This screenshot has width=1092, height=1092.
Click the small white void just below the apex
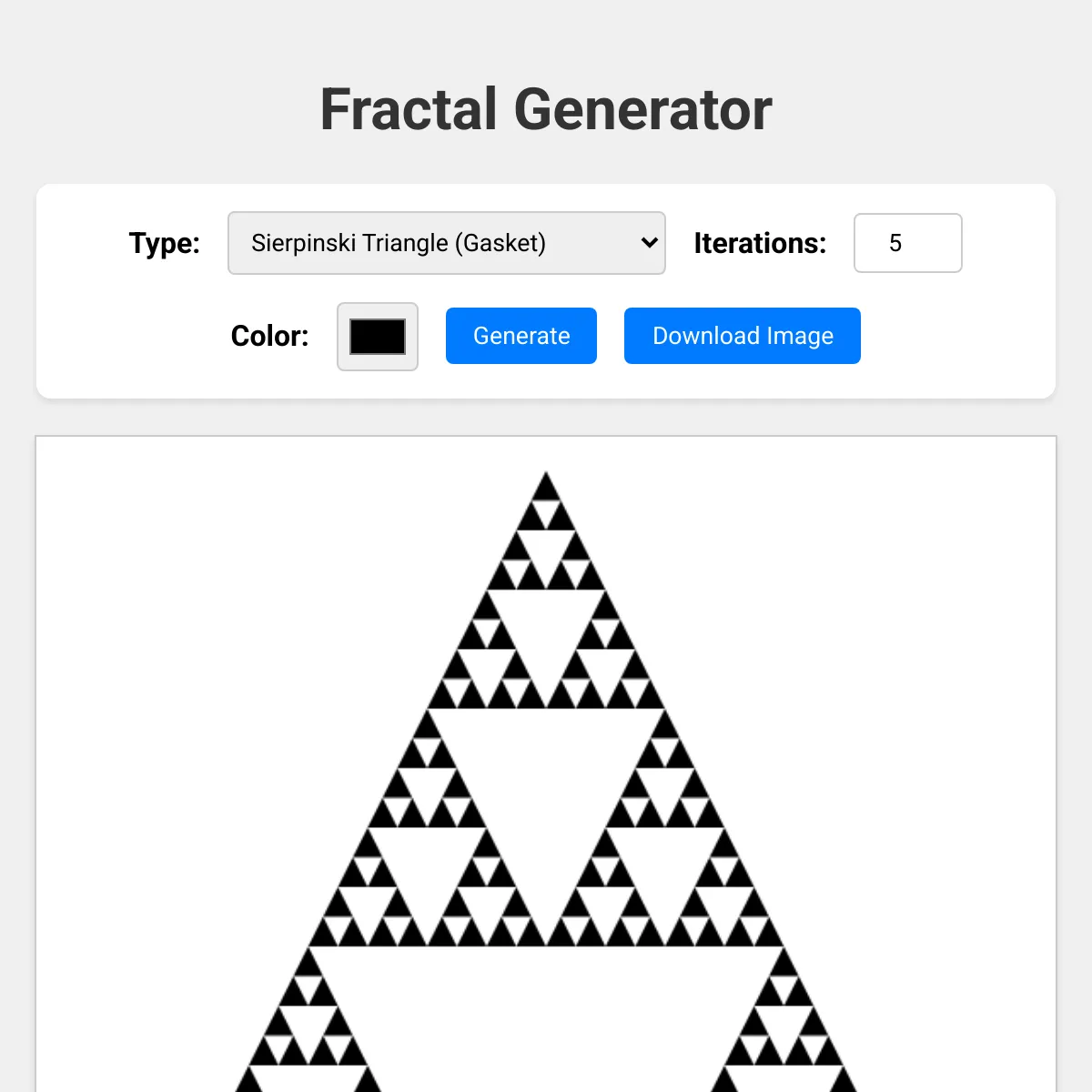point(546,510)
